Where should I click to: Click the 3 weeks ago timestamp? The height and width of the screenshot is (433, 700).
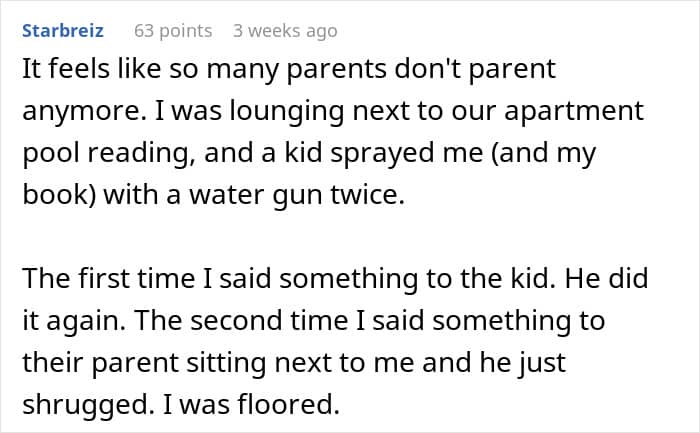[285, 31]
